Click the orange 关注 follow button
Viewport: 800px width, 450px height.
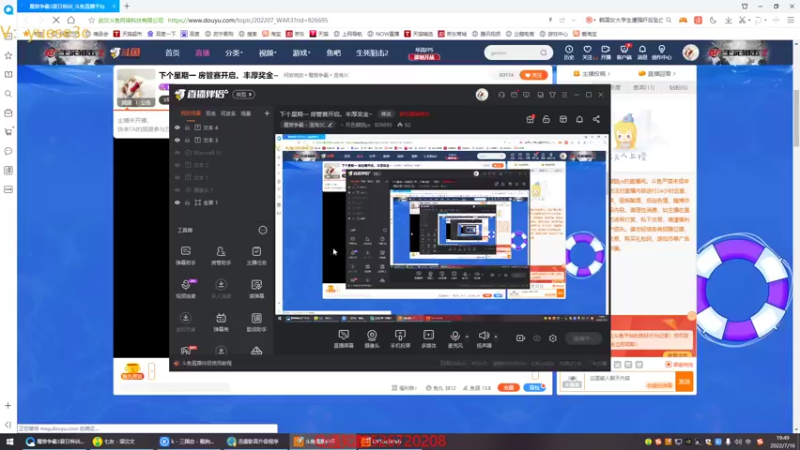point(534,75)
